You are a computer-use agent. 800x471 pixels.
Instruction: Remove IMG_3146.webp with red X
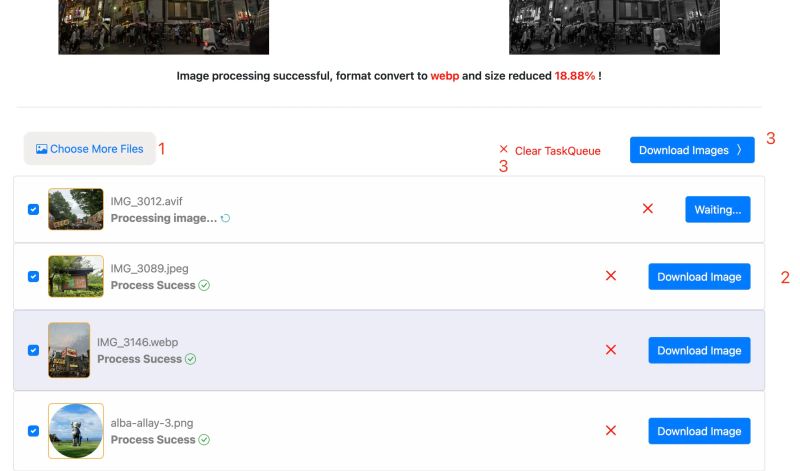click(x=611, y=350)
